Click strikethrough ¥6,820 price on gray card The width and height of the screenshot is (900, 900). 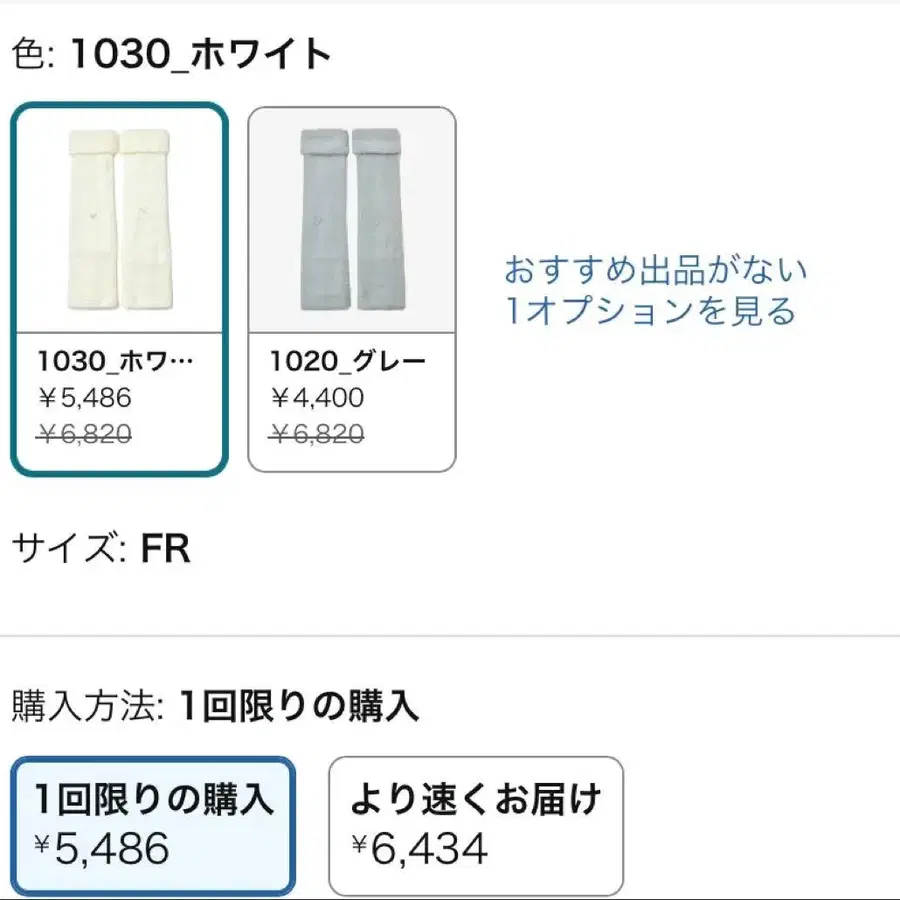(x=317, y=433)
